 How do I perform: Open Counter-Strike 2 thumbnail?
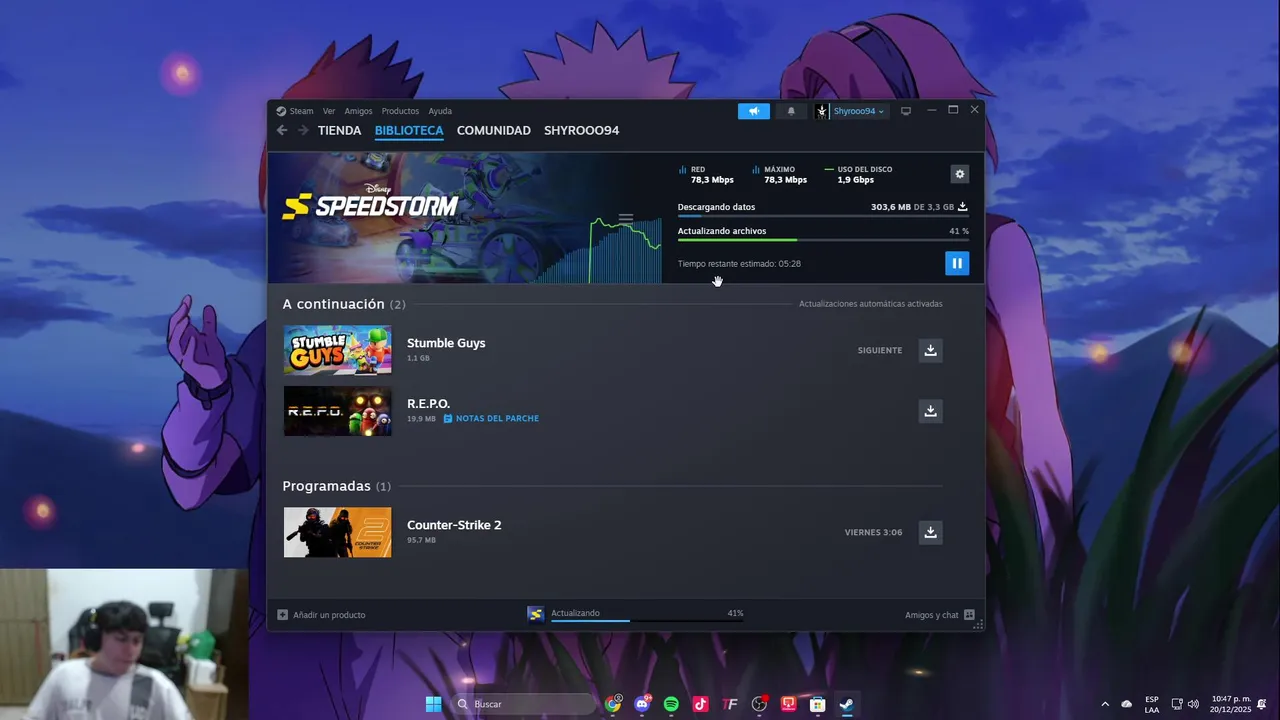pyautogui.click(x=338, y=532)
